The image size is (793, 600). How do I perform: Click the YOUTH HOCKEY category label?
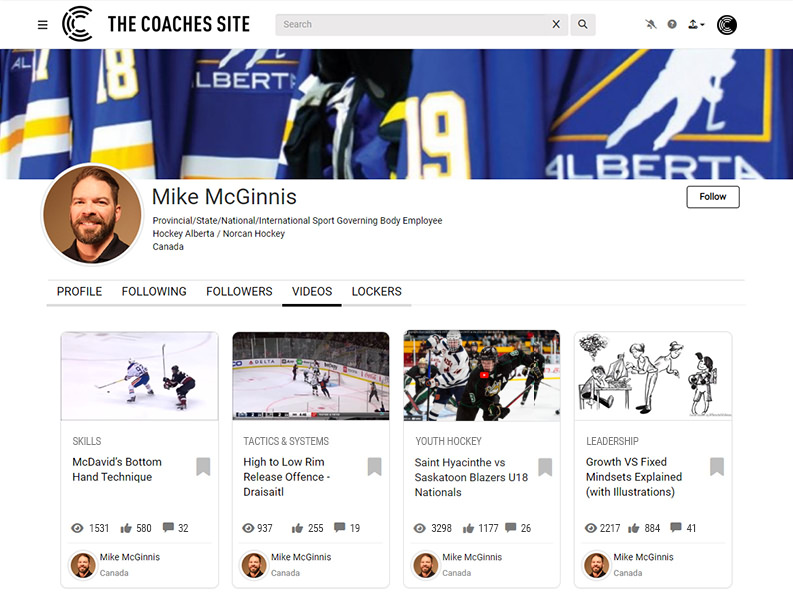pos(448,441)
